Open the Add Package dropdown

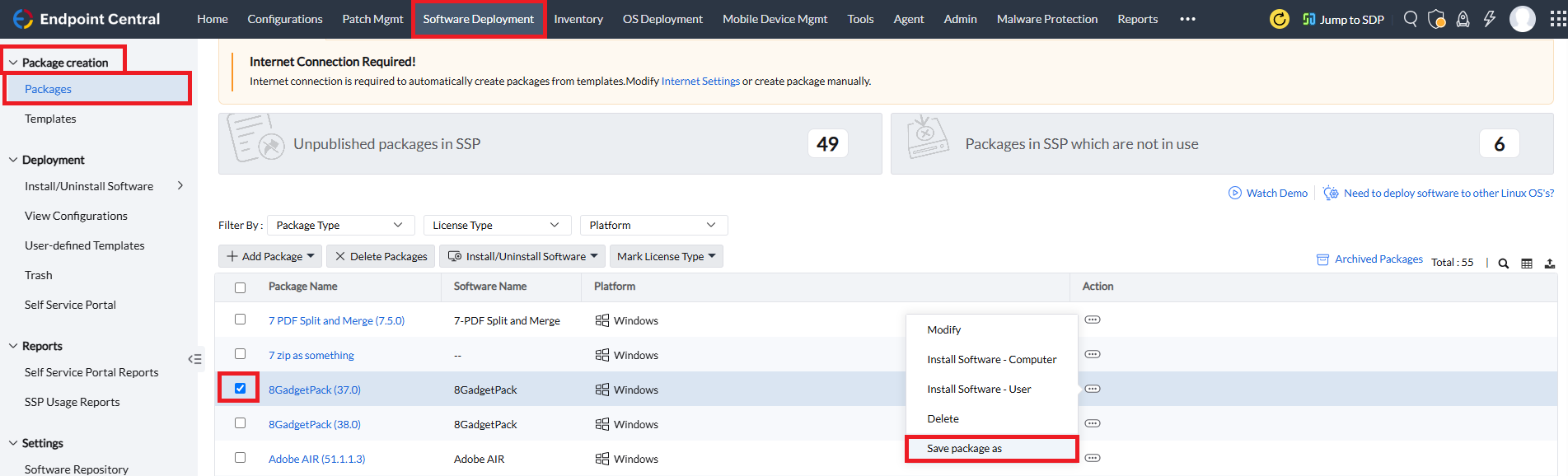pos(270,256)
